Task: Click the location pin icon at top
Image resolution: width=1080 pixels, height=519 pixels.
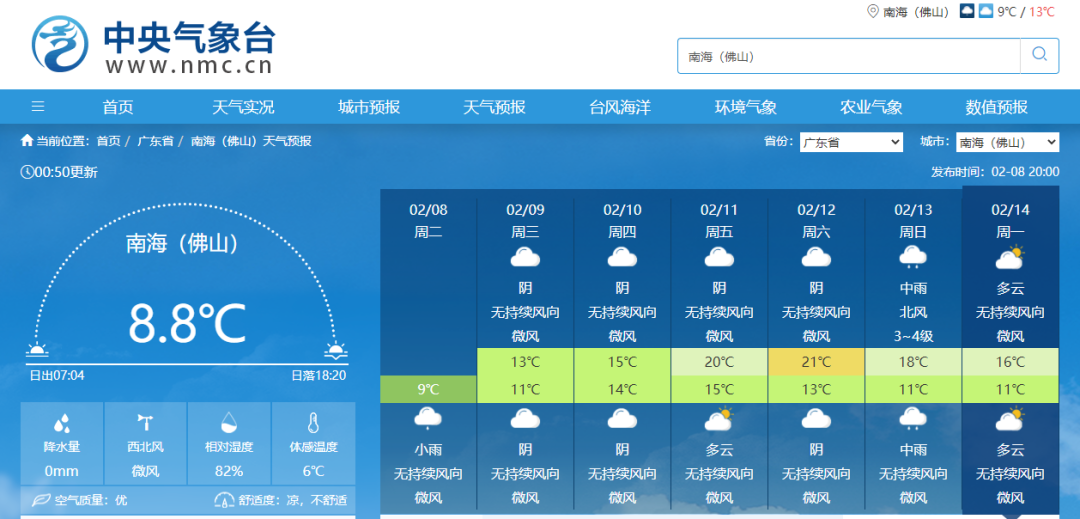Action: (872, 11)
